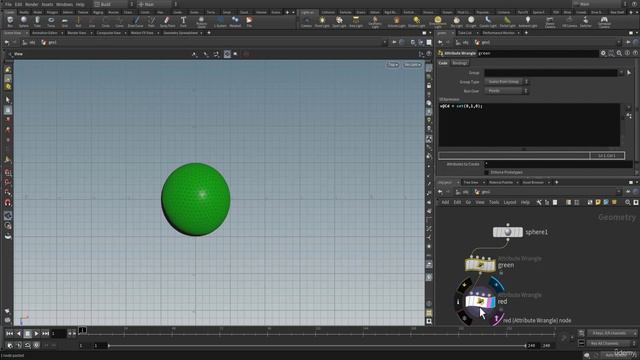The height and width of the screenshot is (360, 640).
Task: Add a sticky note in network editor
Action: point(598,202)
